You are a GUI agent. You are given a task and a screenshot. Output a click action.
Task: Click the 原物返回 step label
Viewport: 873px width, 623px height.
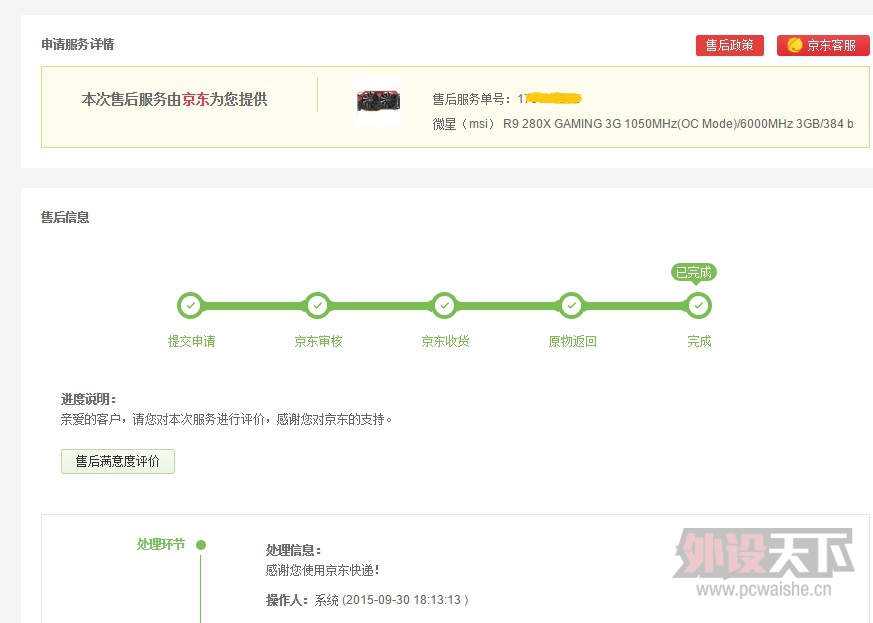572,341
